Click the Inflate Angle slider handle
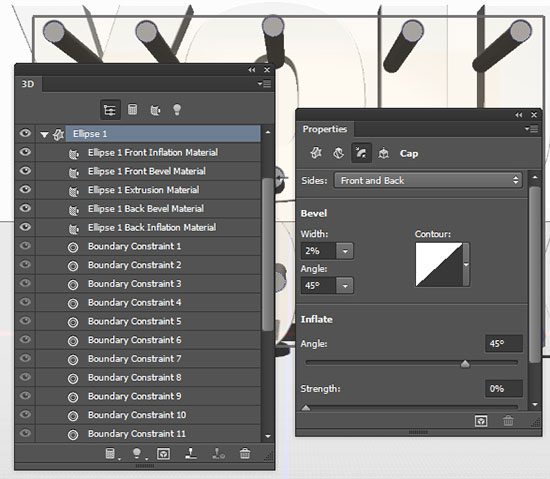The image size is (550, 479). point(465,364)
